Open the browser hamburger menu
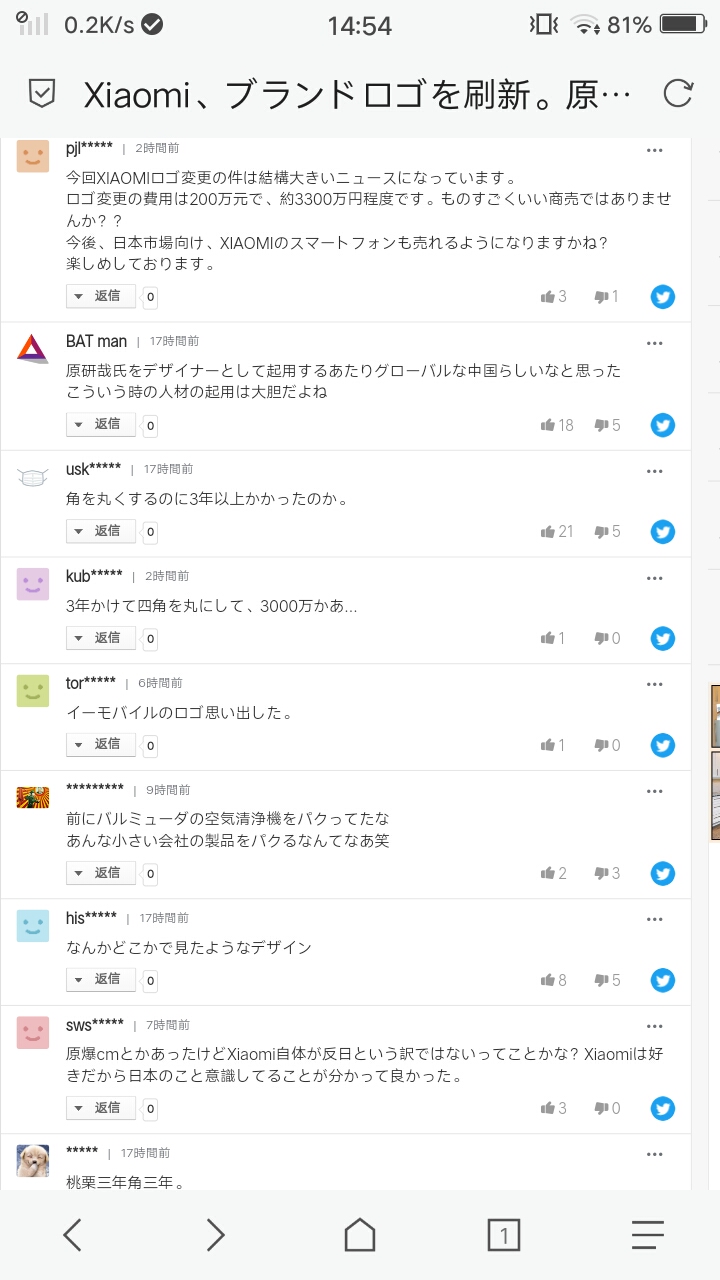The height and width of the screenshot is (1280, 720). tap(648, 1235)
